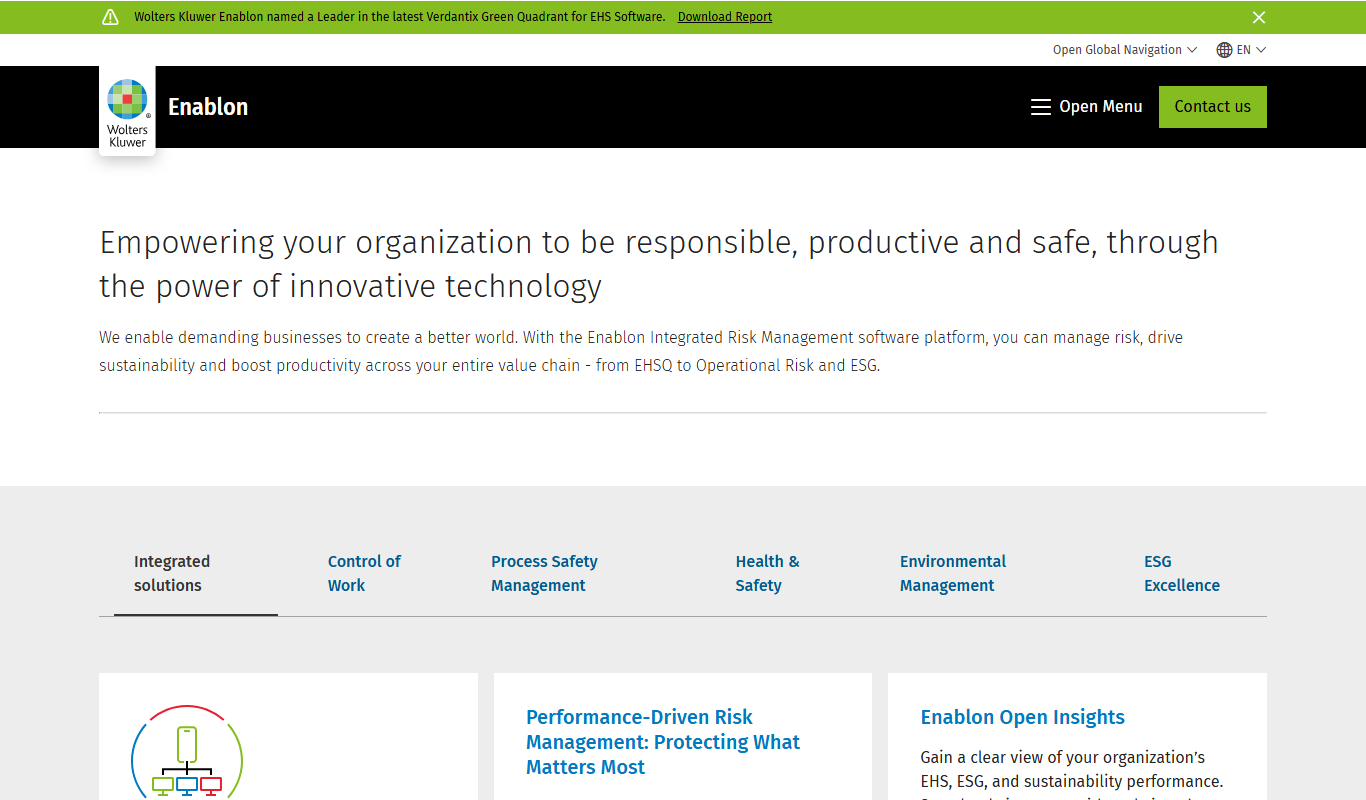The height and width of the screenshot is (800, 1366).
Task: Open the EN language selector chevron
Action: pos(1261,50)
